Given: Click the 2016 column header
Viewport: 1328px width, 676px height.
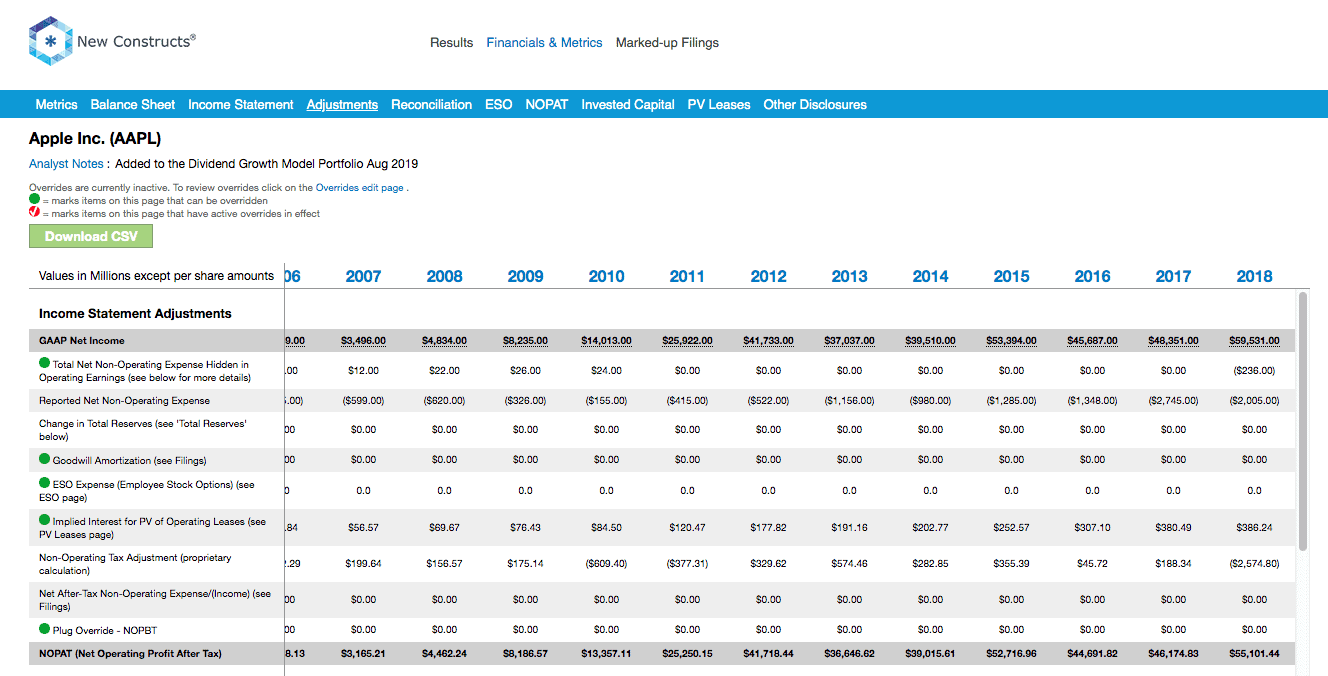Looking at the screenshot, I should (x=1092, y=276).
